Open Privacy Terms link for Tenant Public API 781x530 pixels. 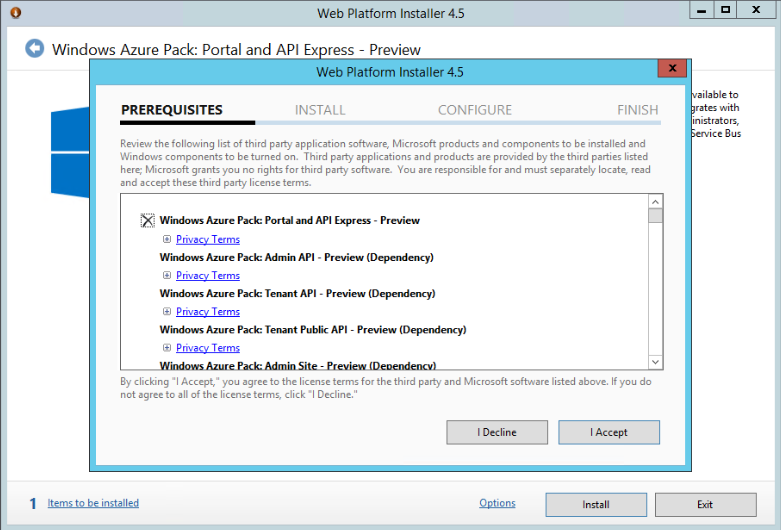(x=208, y=348)
